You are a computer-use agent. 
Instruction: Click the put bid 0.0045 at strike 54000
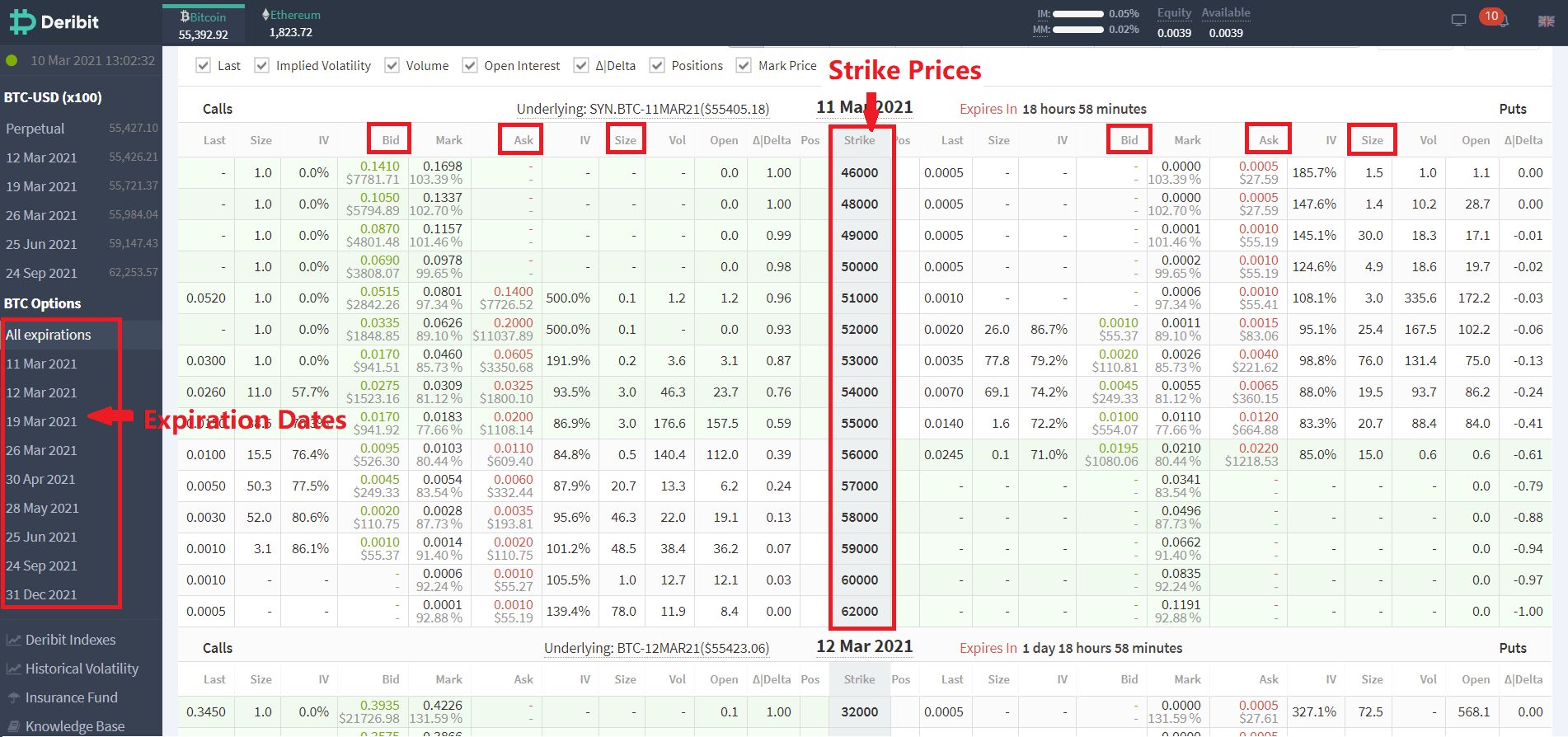point(1119,386)
